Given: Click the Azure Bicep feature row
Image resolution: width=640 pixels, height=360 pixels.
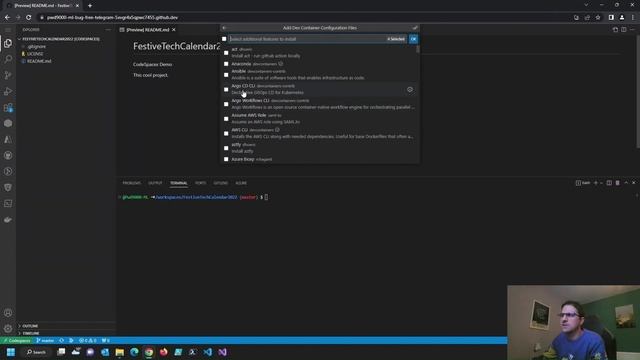Looking at the screenshot, I should [x=320, y=159].
